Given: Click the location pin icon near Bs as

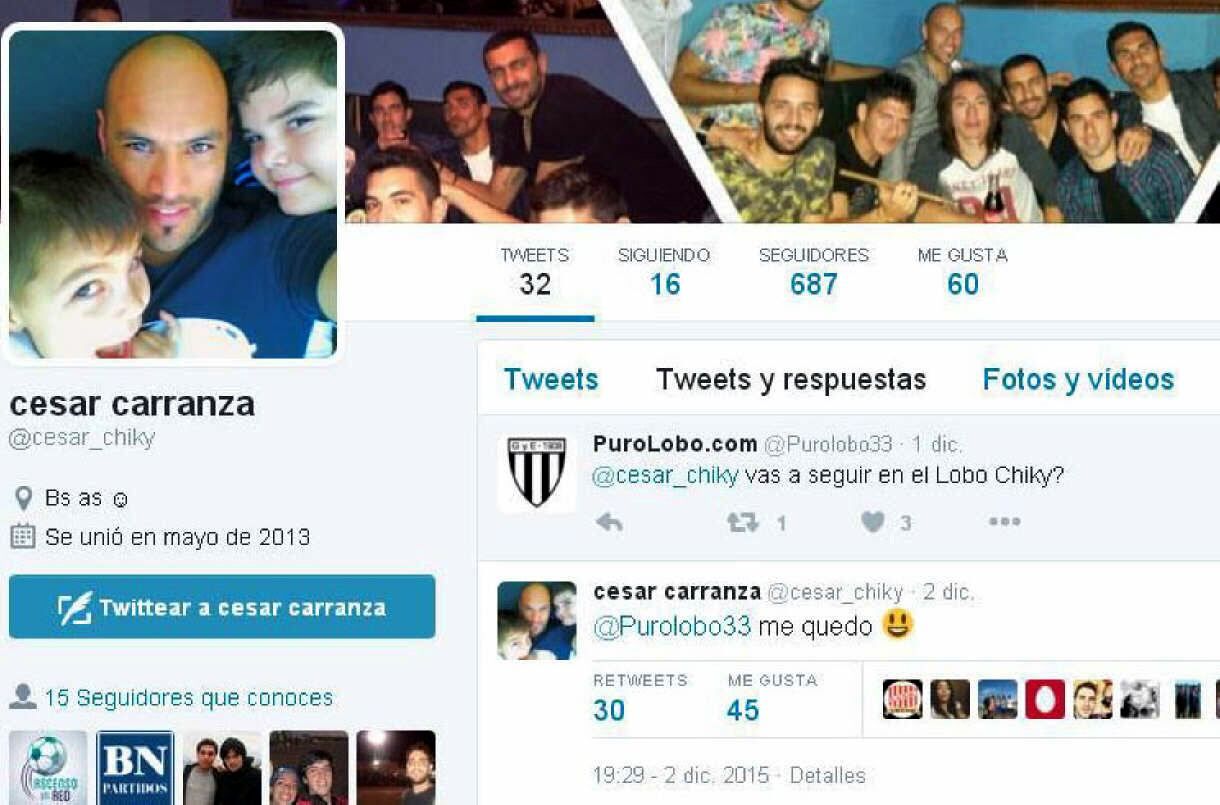Looking at the screenshot, I should click(24, 498).
